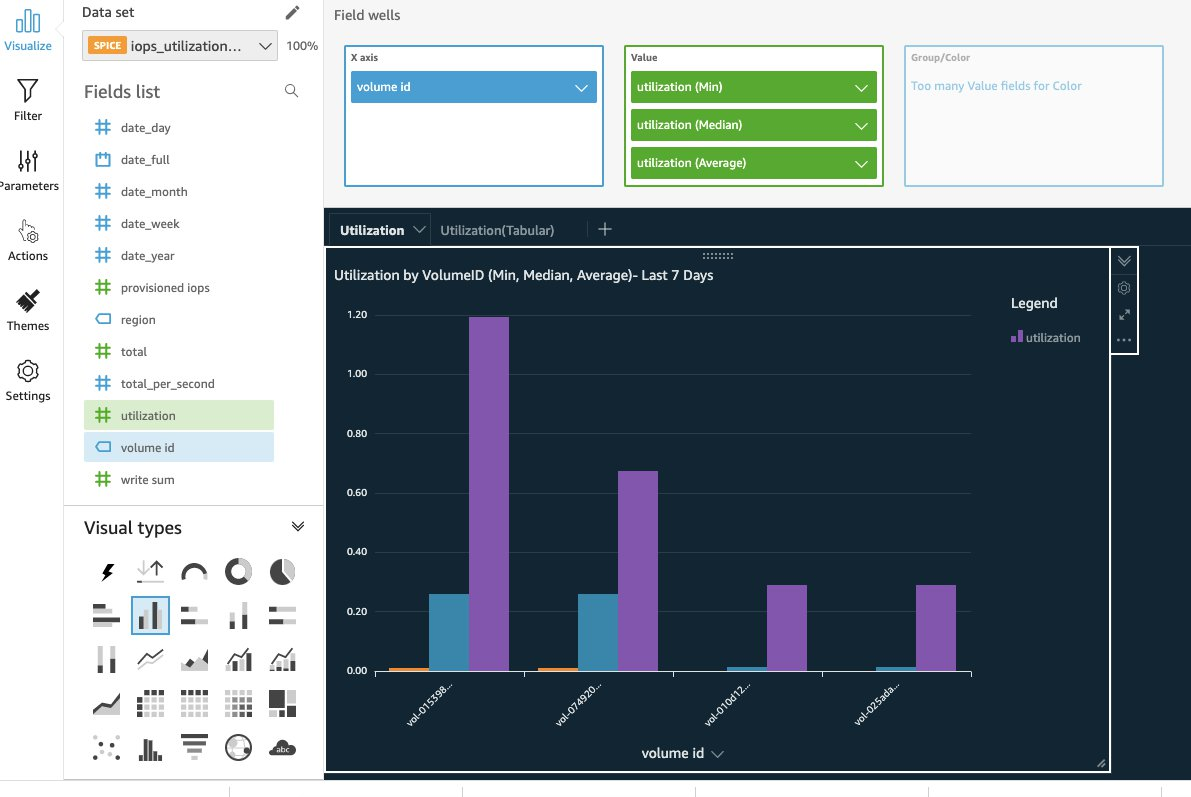The width and height of the screenshot is (1191, 797).
Task: Edit the data set with the pencil
Action: (x=293, y=12)
